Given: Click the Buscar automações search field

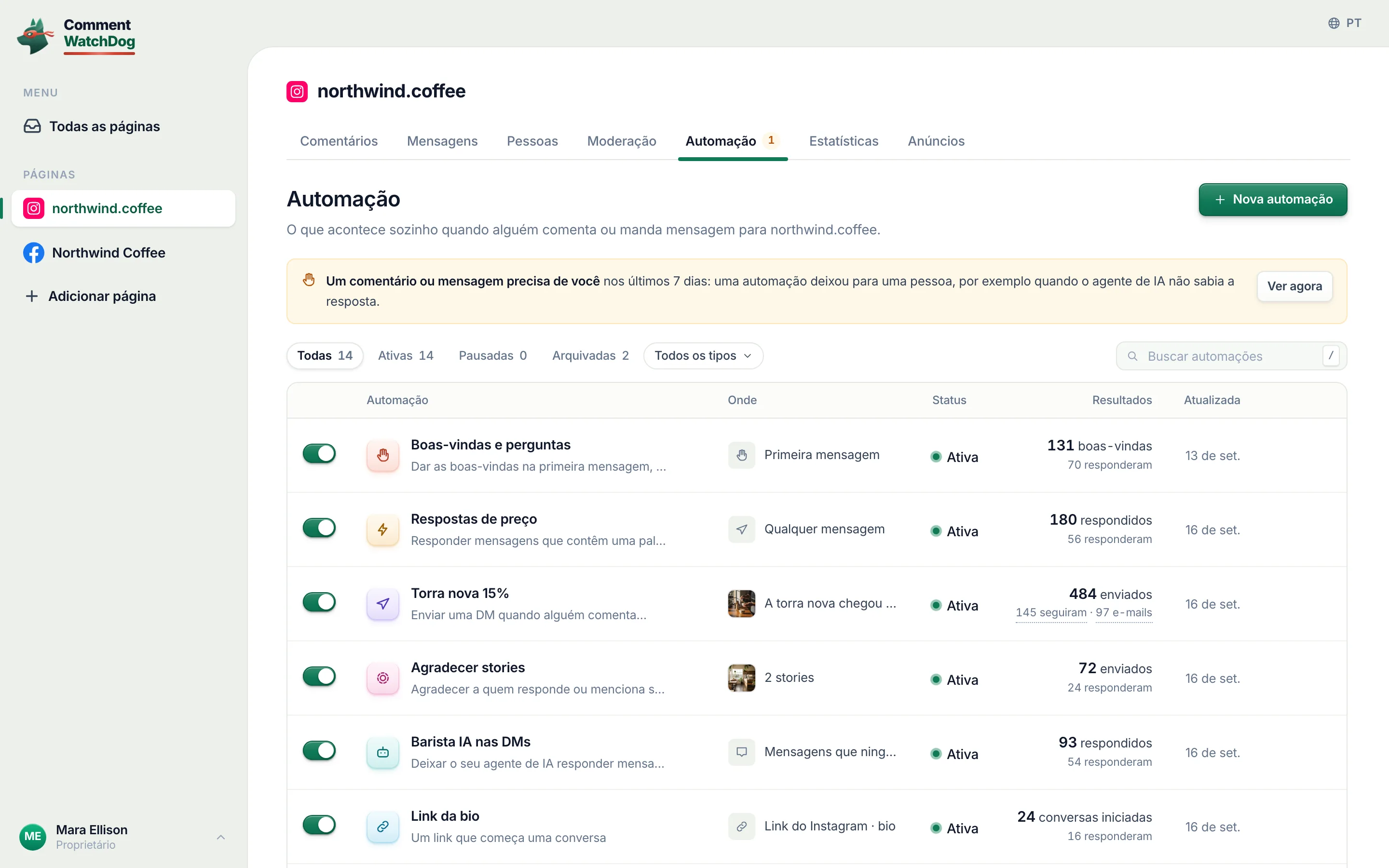Looking at the screenshot, I should [1231, 356].
